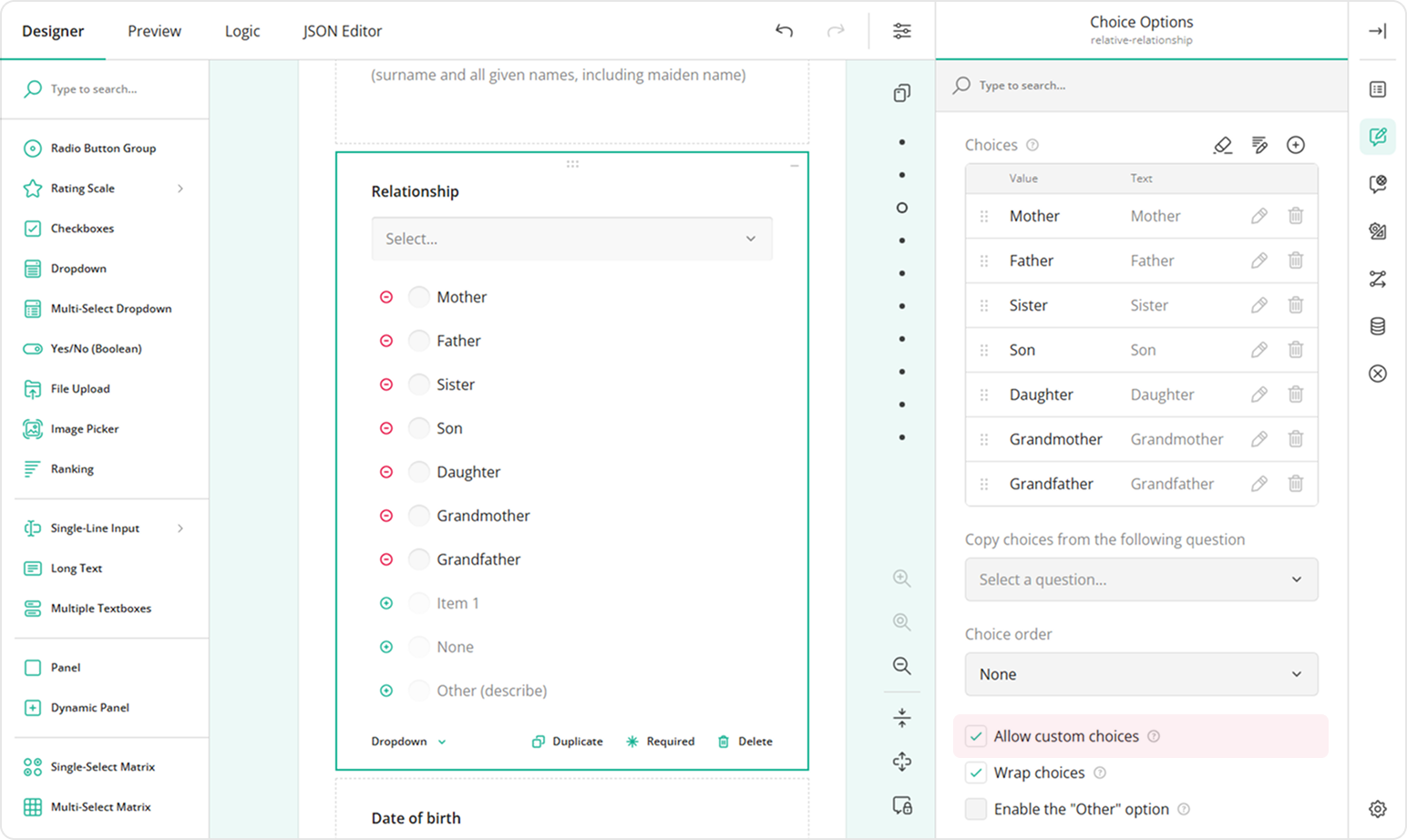The width and height of the screenshot is (1407, 840).
Task: Enable the "Other" option checkbox
Action: tap(976, 808)
